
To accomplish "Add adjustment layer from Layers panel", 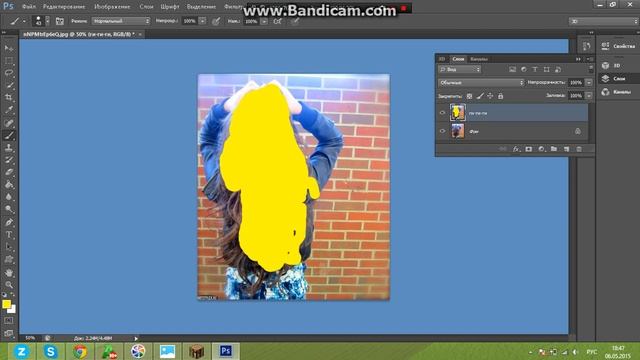I will (x=541, y=149).
